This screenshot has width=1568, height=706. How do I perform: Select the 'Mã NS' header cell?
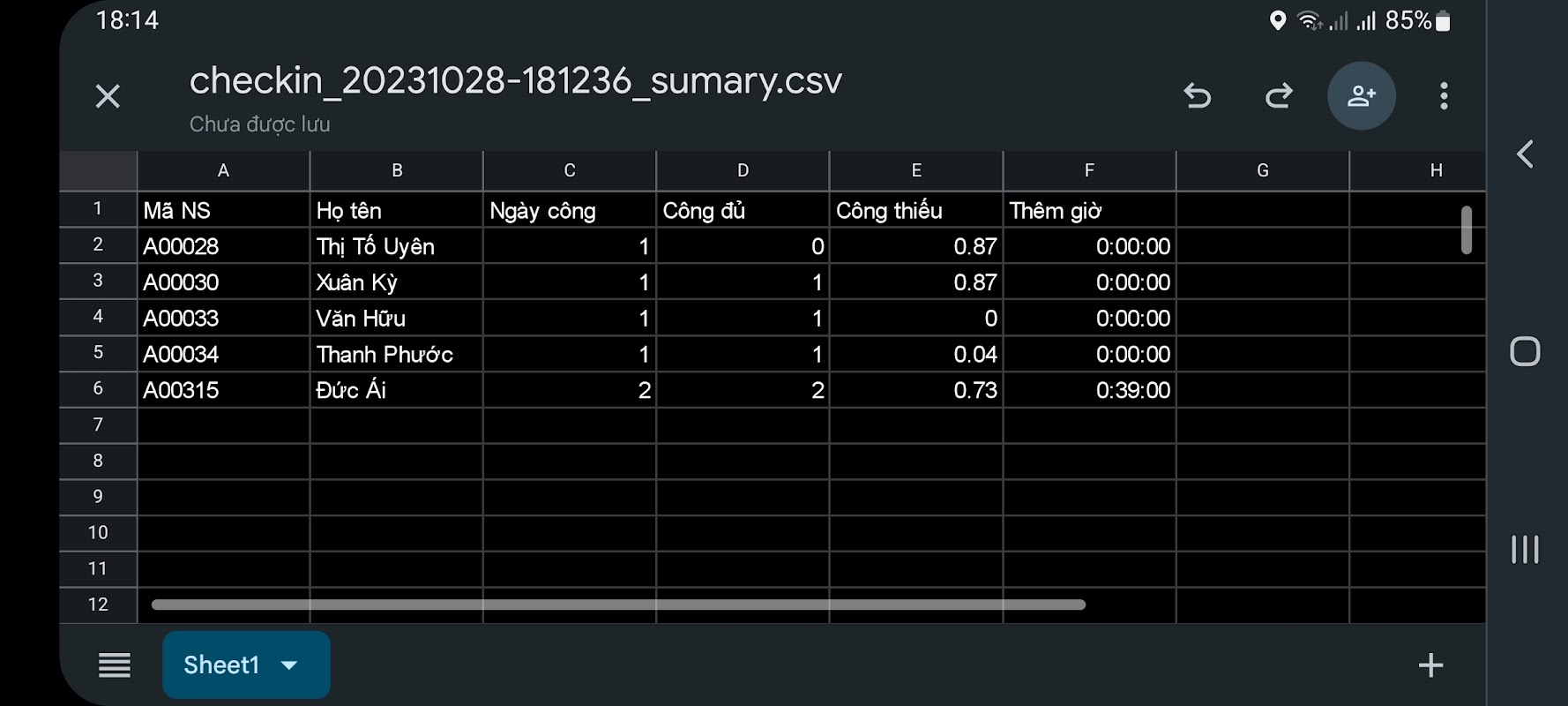(x=223, y=210)
